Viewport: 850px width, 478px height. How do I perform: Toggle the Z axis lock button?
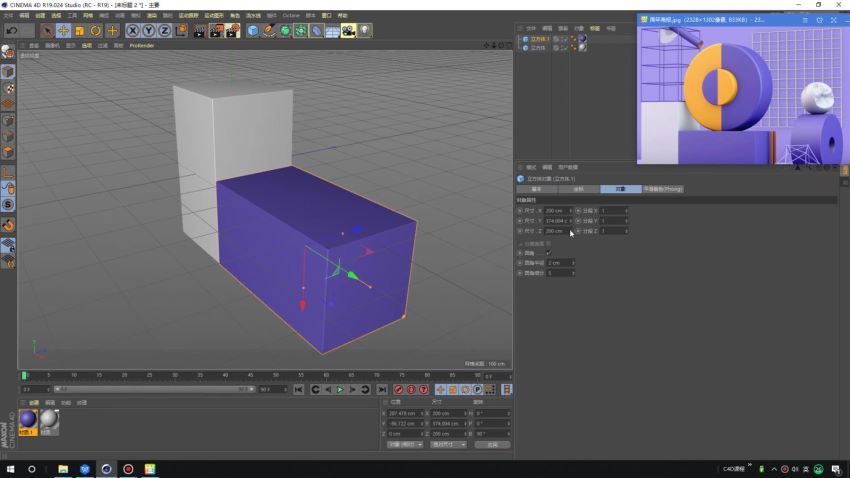[164, 31]
